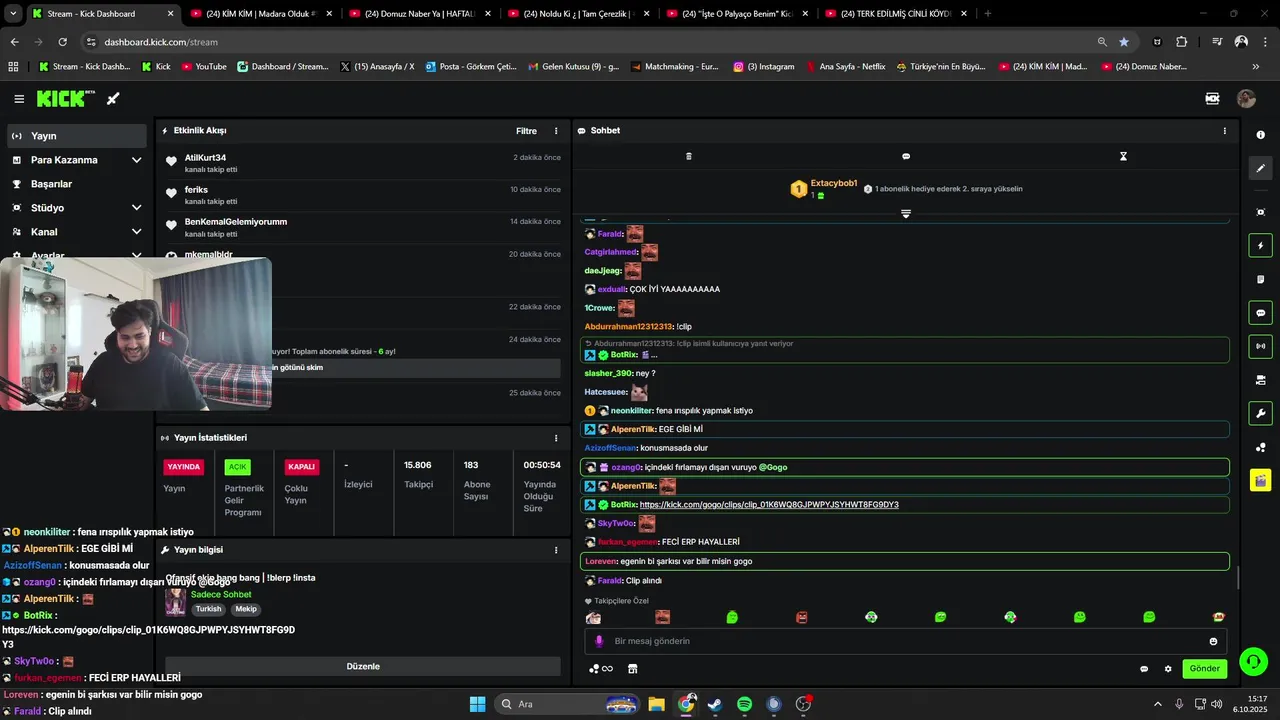Open Başarılar in the sidebar
This screenshot has height=720, width=1280.
(77, 184)
